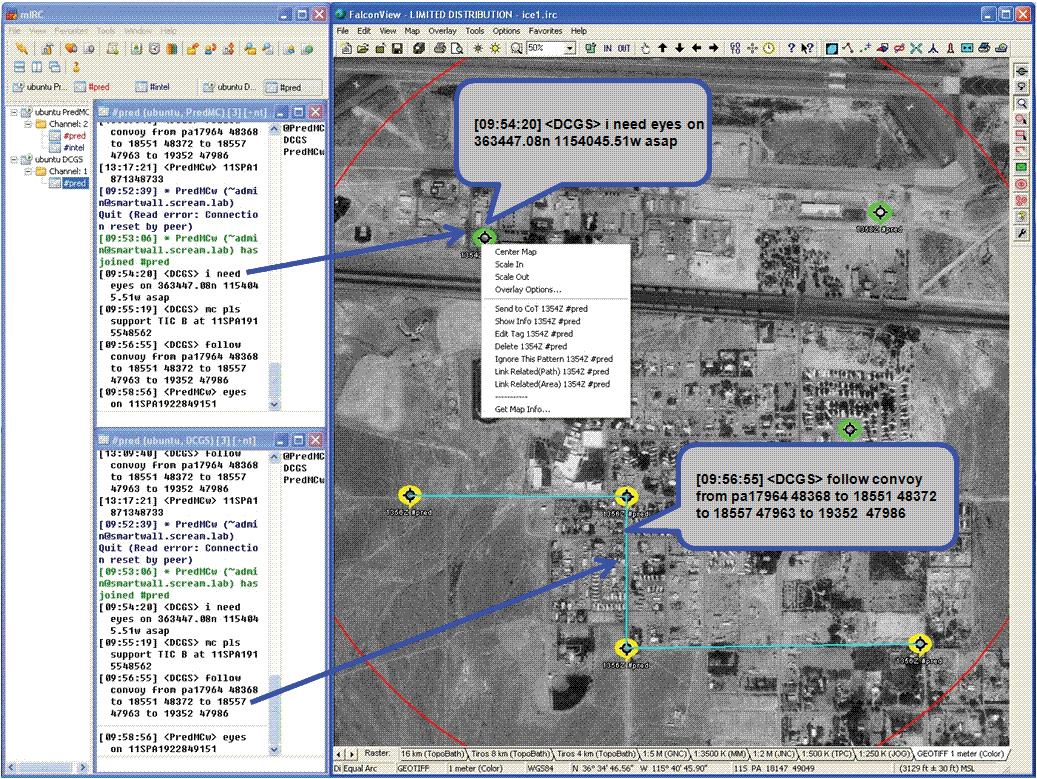1037x779 pixels.
Task: Select highlighted #pred under Channel: 1
Action: click(75, 183)
